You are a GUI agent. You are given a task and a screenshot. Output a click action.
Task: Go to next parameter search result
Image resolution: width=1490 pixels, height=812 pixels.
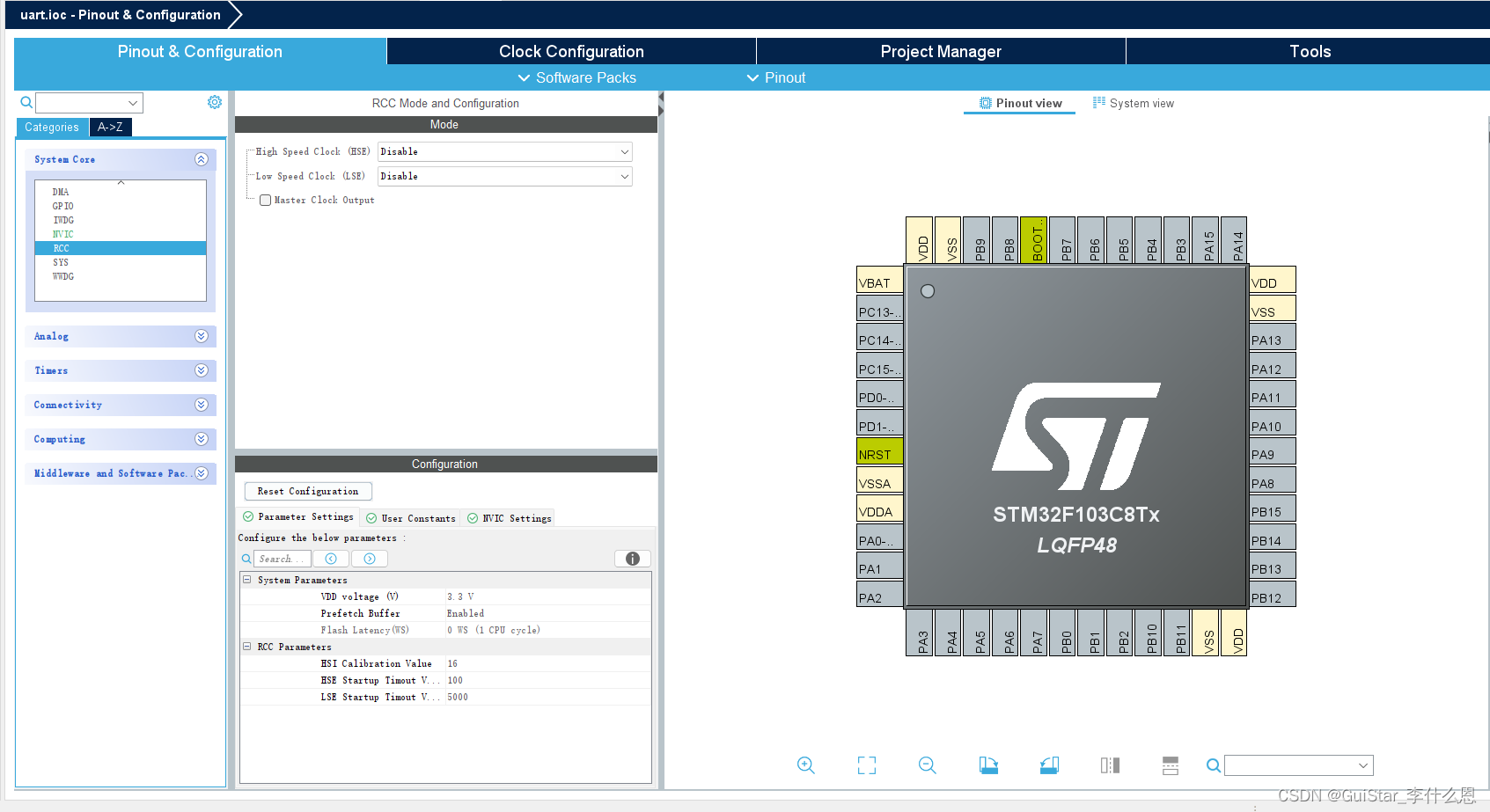coord(370,559)
